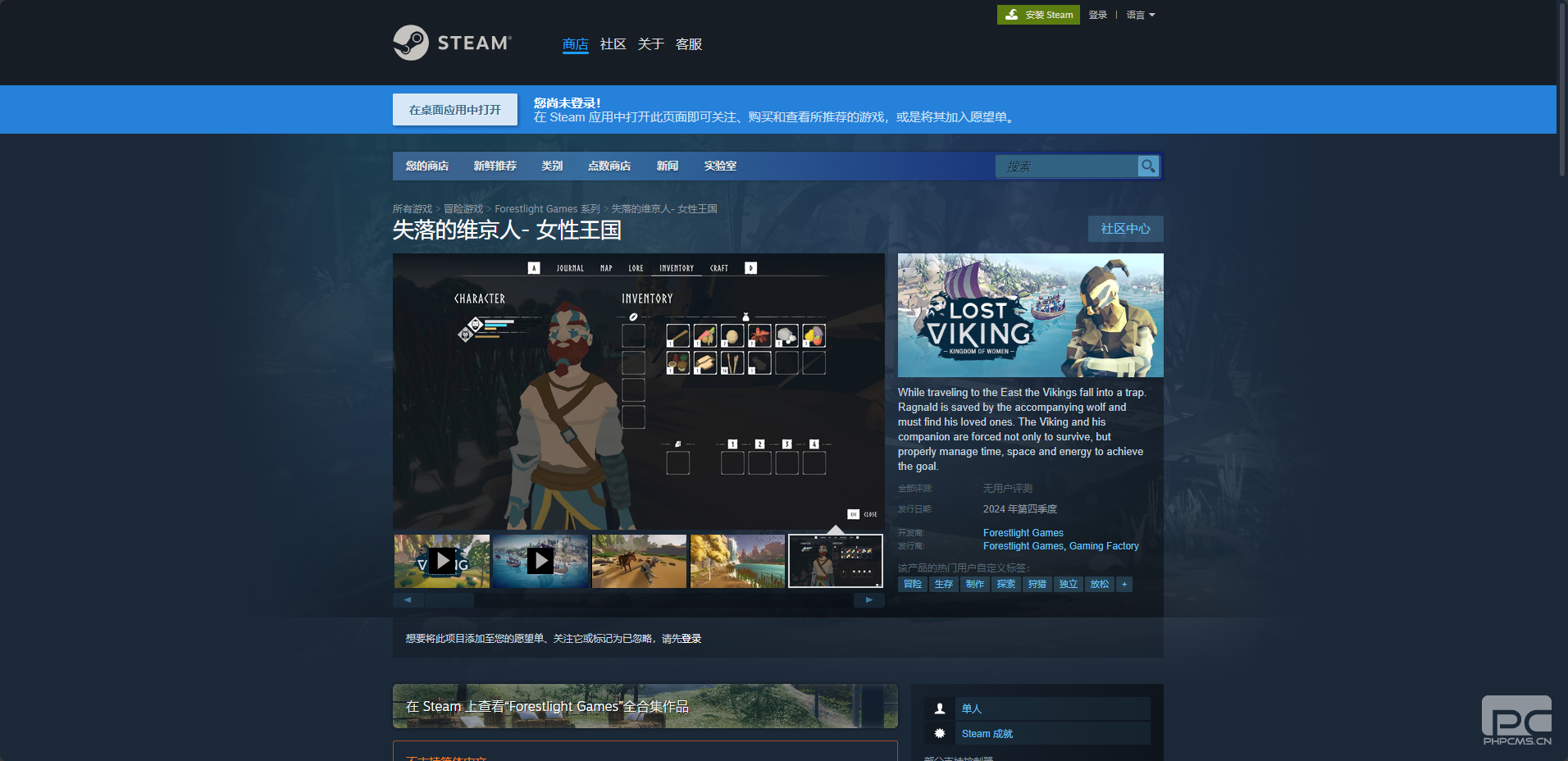Open the Gaming Factory publisher link
1568x761 pixels.
[x=1104, y=546]
